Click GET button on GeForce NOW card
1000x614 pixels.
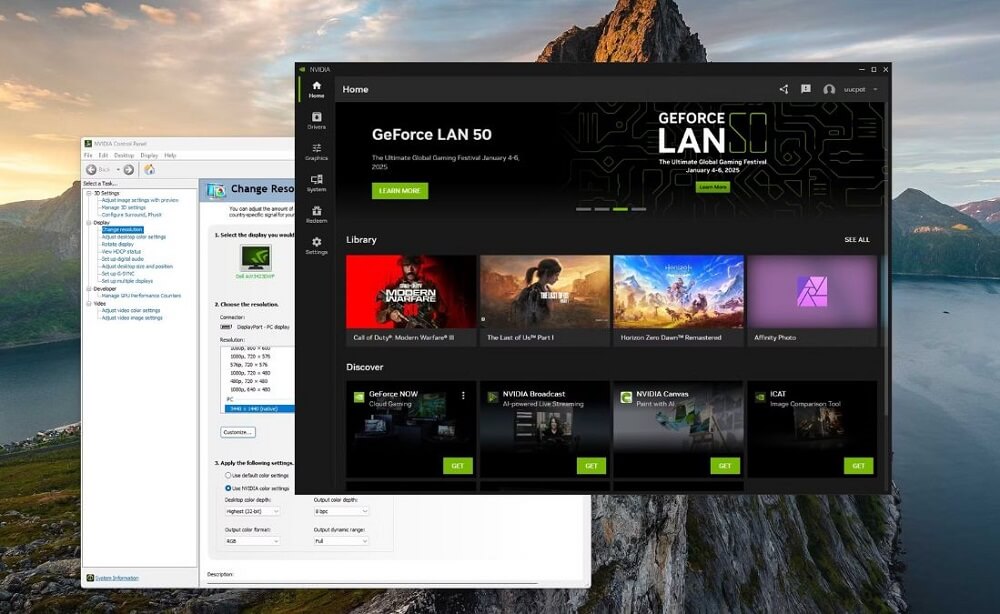coord(458,466)
